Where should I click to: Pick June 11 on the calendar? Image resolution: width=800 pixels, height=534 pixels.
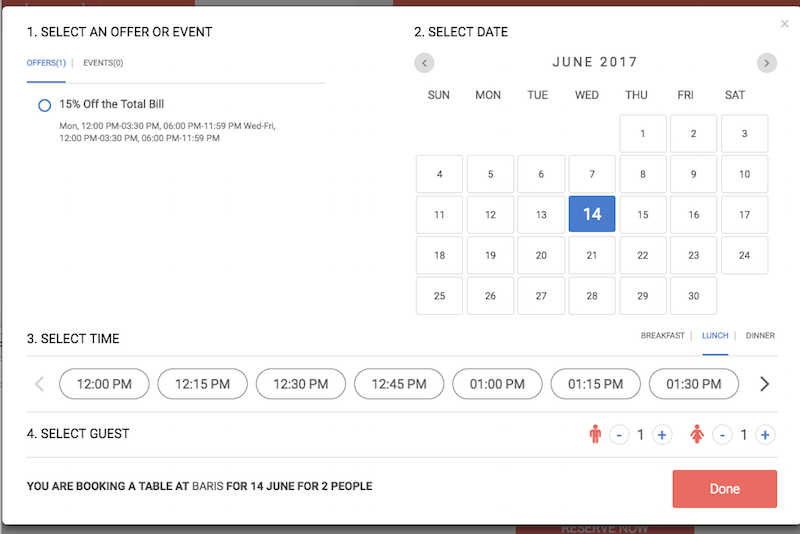pos(439,215)
